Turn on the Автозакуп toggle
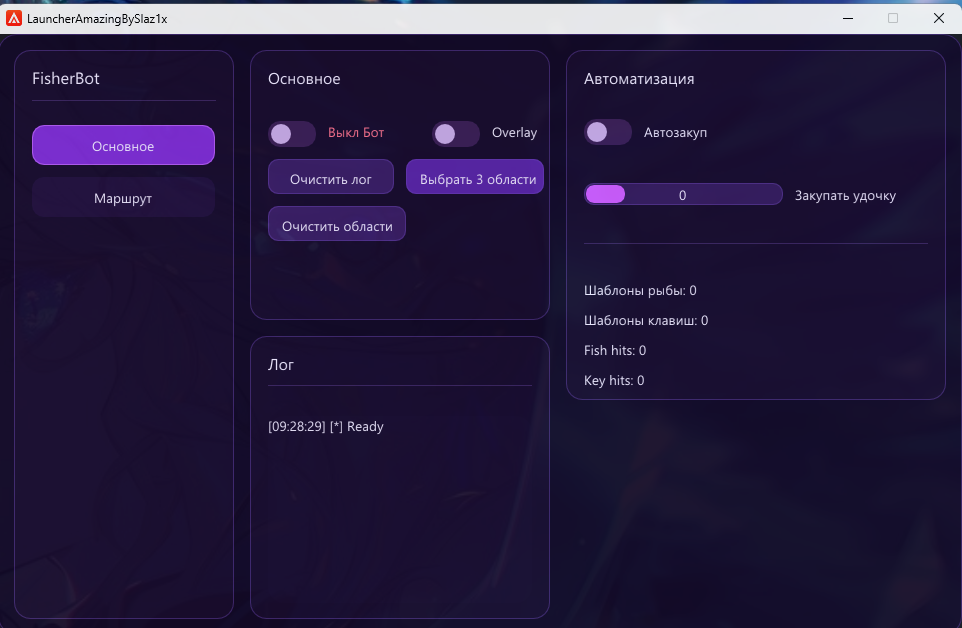The width and height of the screenshot is (962, 628). coord(608,132)
